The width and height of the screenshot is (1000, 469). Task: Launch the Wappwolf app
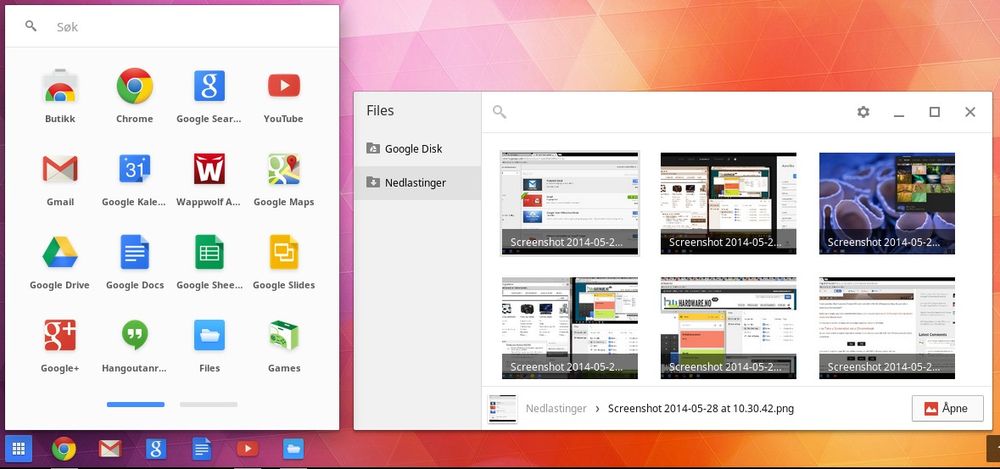(x=209, y=179)
